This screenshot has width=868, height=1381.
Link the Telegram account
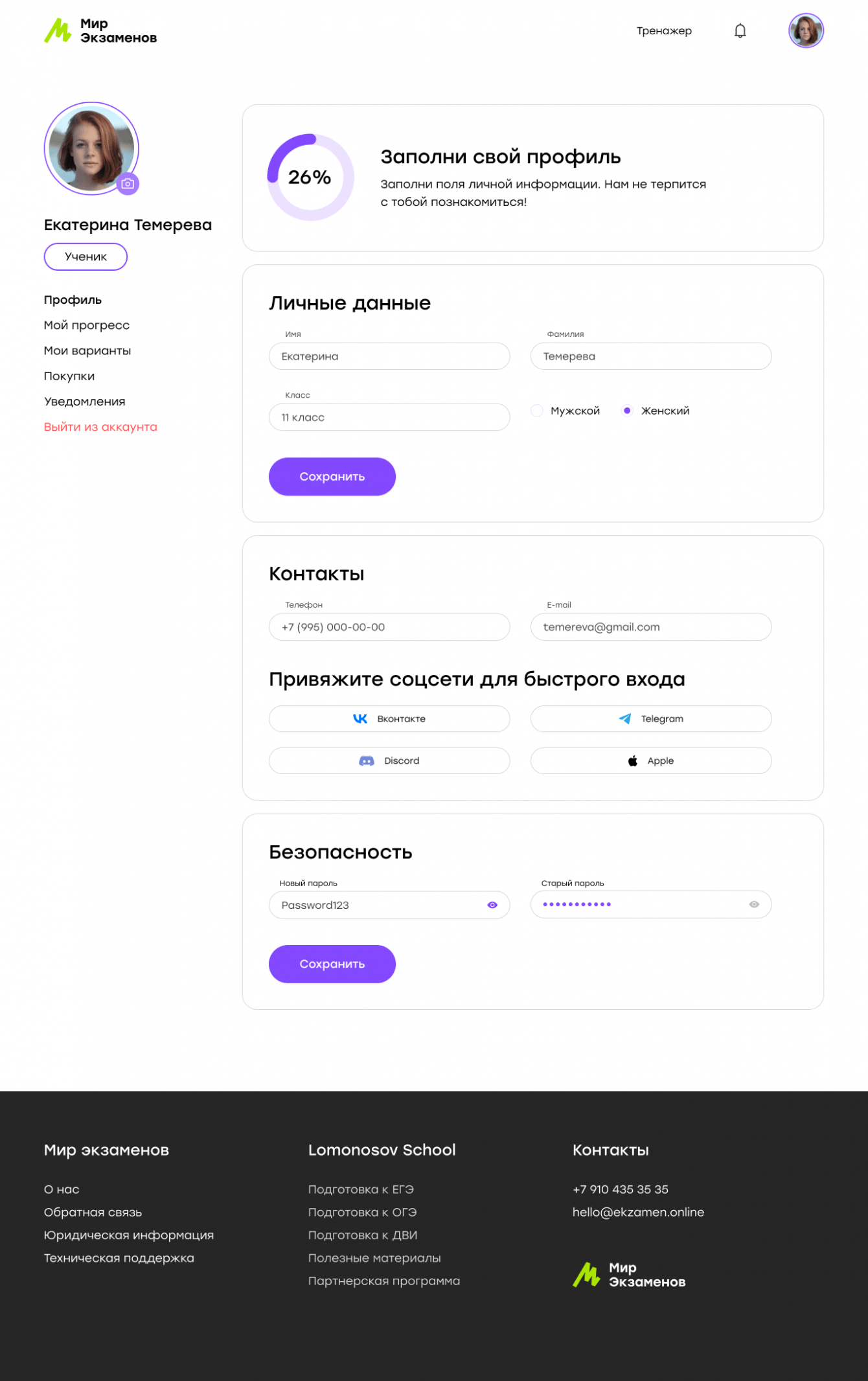click(651, 719)
